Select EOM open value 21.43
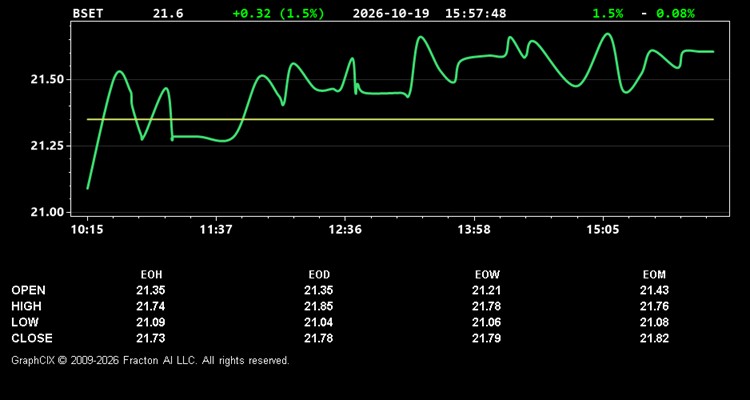 pos(654,290)
